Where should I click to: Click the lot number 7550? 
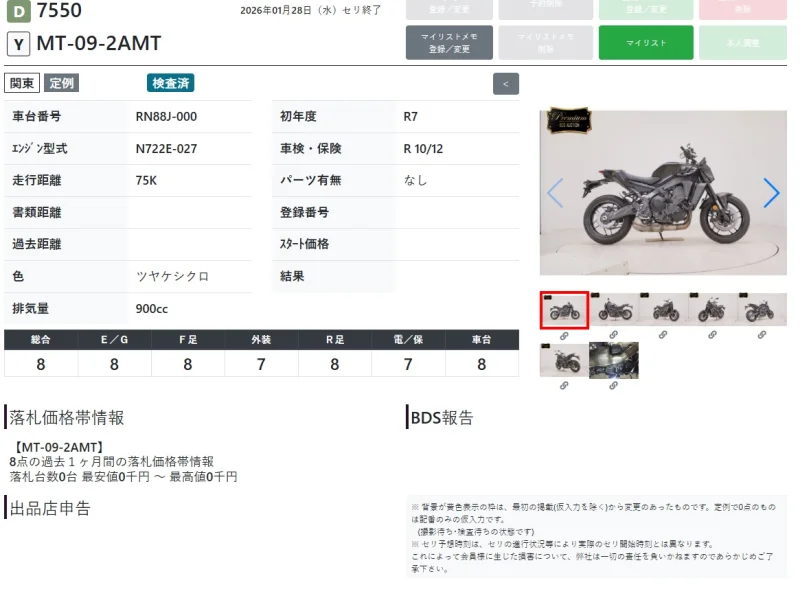(59, 10)
